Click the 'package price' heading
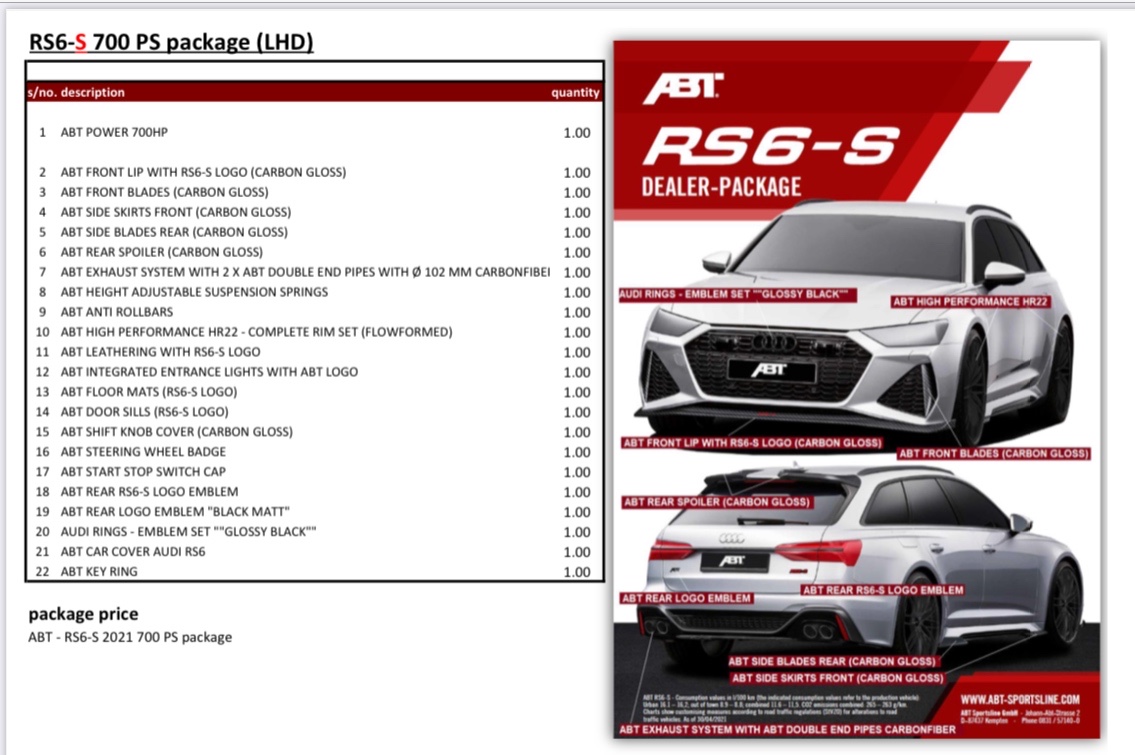Viewport: 1135px width, 755px height. 83,614
